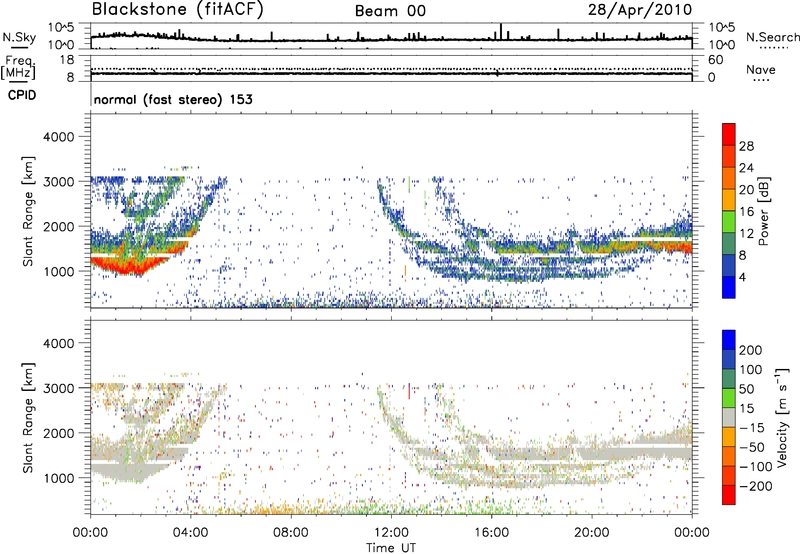
Task: Click the 'N.Sky' label
Action: click(x=19, y=37)
